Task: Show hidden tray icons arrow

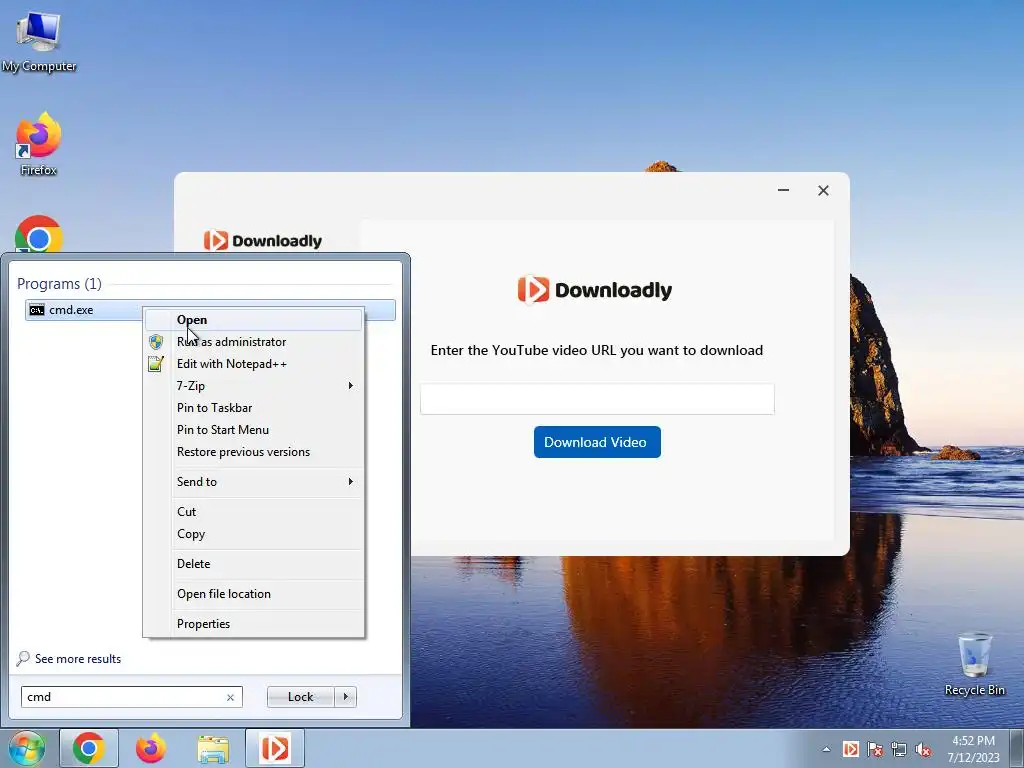Action: click(826, 749)
